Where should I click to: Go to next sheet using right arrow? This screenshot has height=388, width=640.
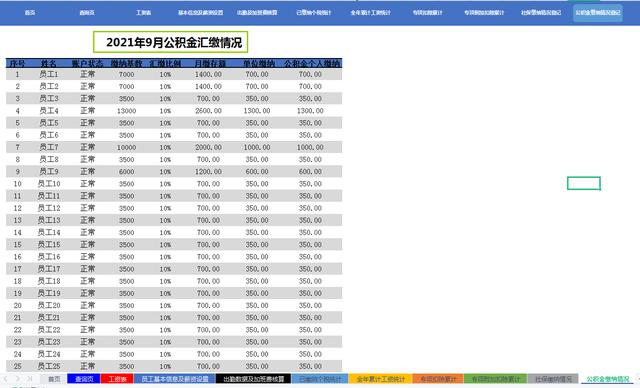click(x=18, y=379)
